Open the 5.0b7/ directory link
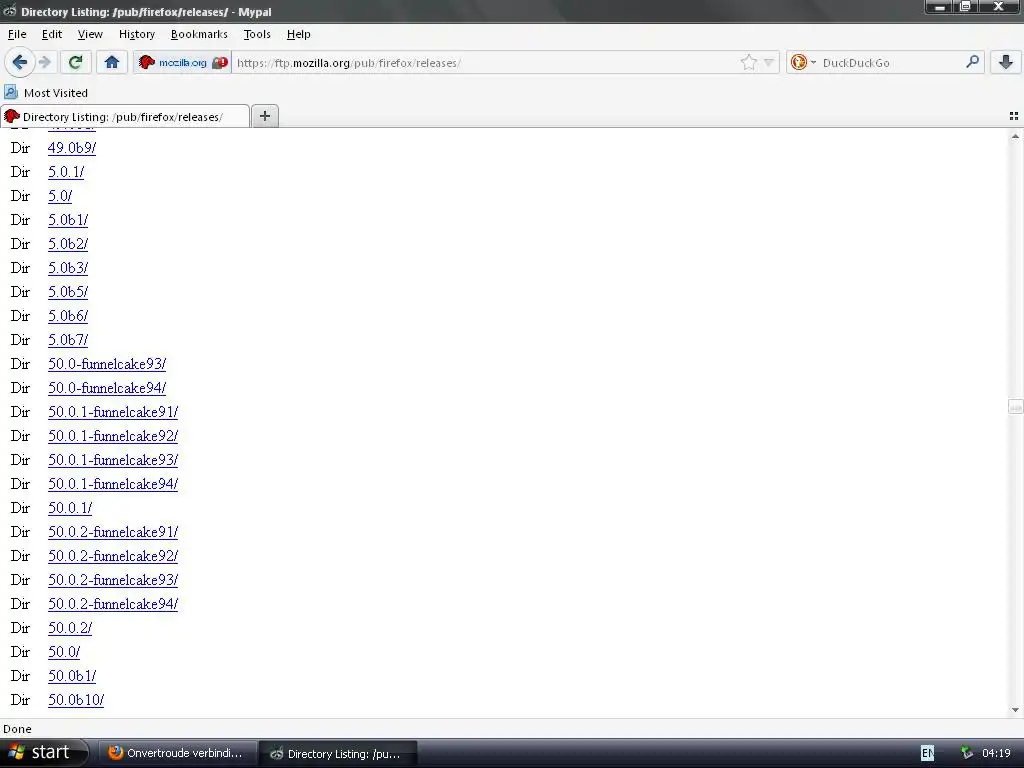Image resolution: width=1024 pixels, height=768 pixels. pyautogui.click(x=68, y=340)
